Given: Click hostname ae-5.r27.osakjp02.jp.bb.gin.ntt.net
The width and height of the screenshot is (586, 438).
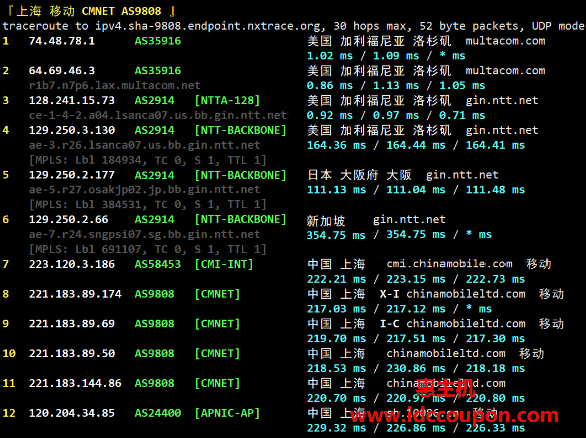Looking at the screenshot, I should 144,189.
